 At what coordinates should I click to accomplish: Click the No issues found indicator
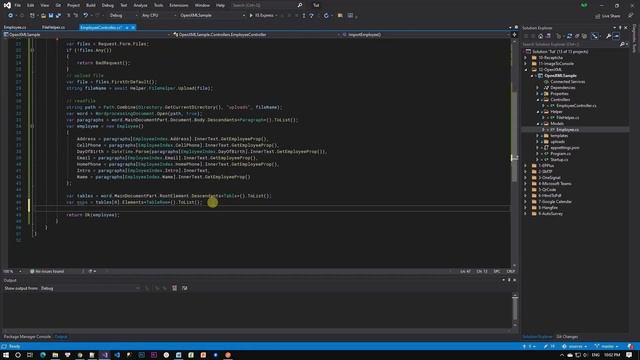click(x=47, y=271)
